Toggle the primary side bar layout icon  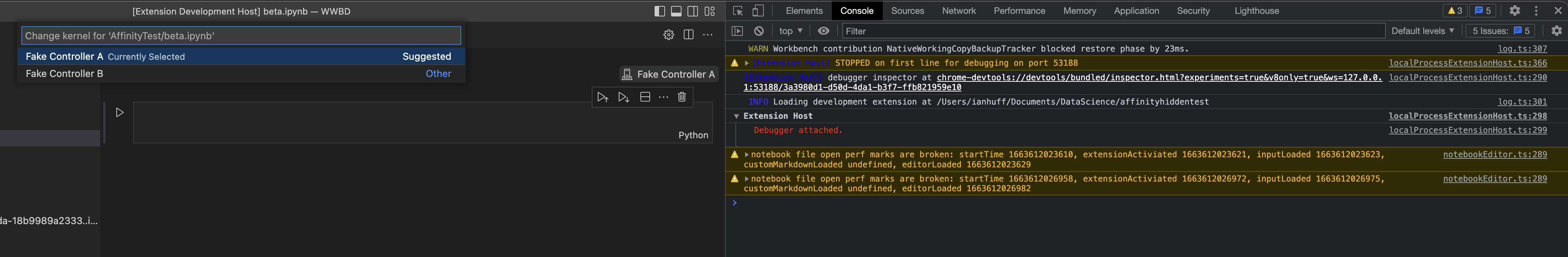tap(659, 11)
